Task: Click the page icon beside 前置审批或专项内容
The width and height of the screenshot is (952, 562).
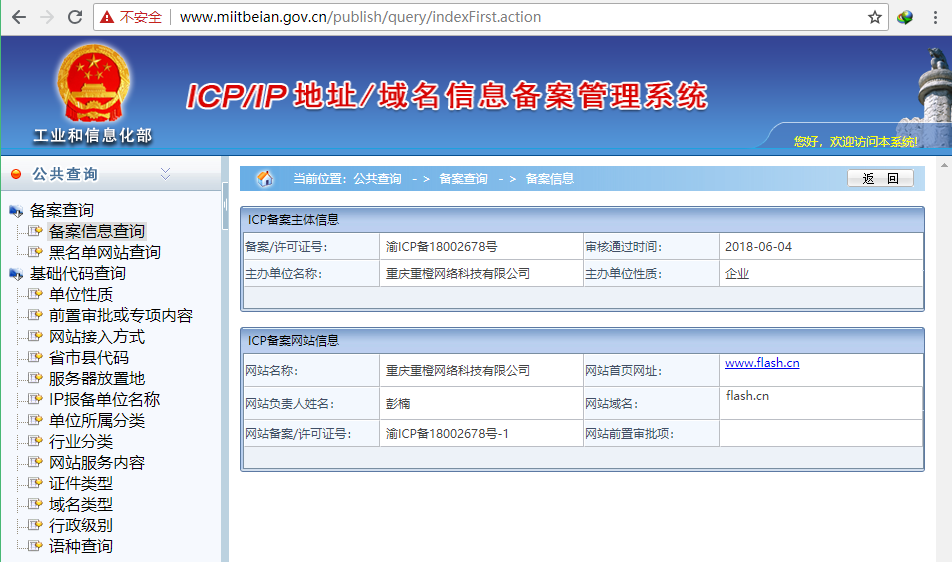Action: click(x=35, y=315)
